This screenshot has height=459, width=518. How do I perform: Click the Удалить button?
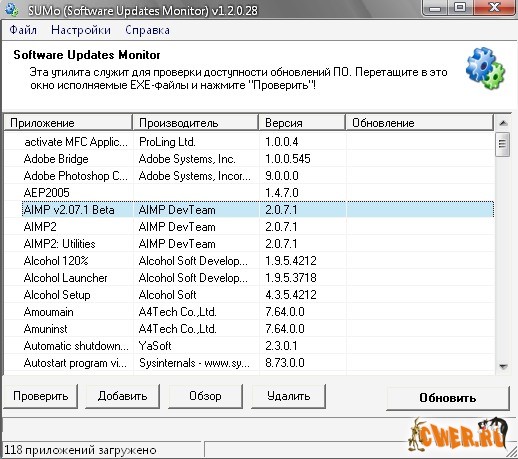coord(288,396)
